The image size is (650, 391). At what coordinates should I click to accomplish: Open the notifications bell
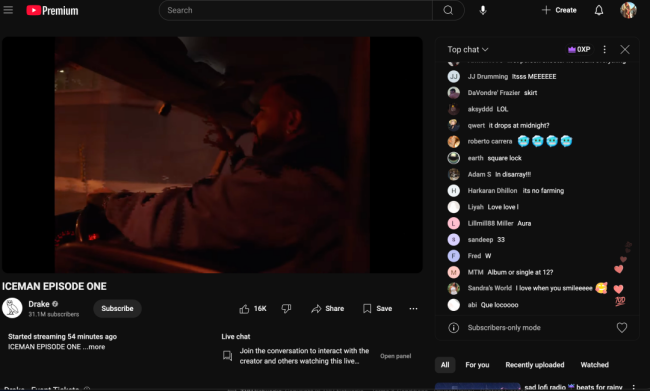pos(599,10)
